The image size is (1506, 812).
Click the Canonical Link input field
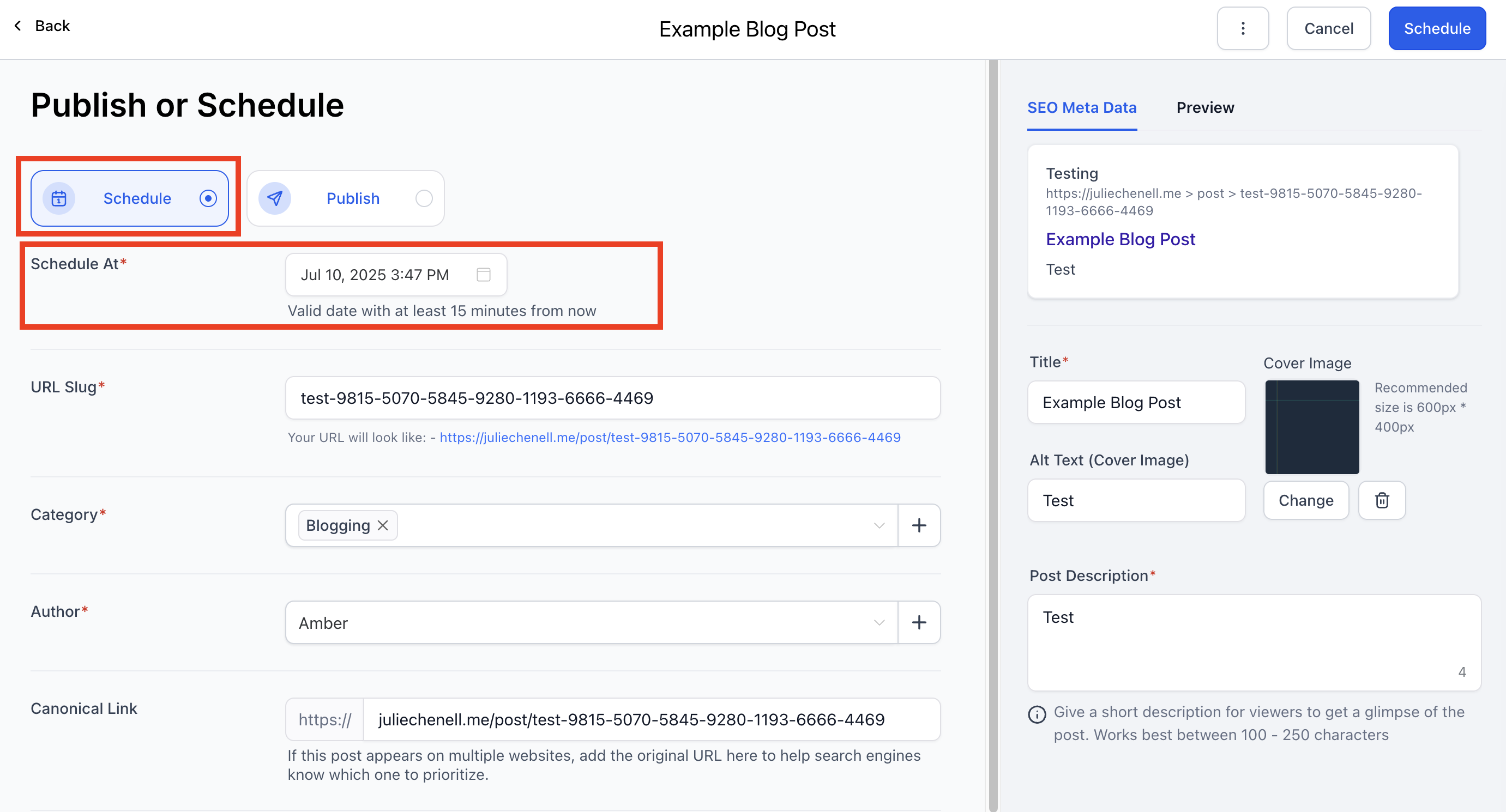[651, 719]
